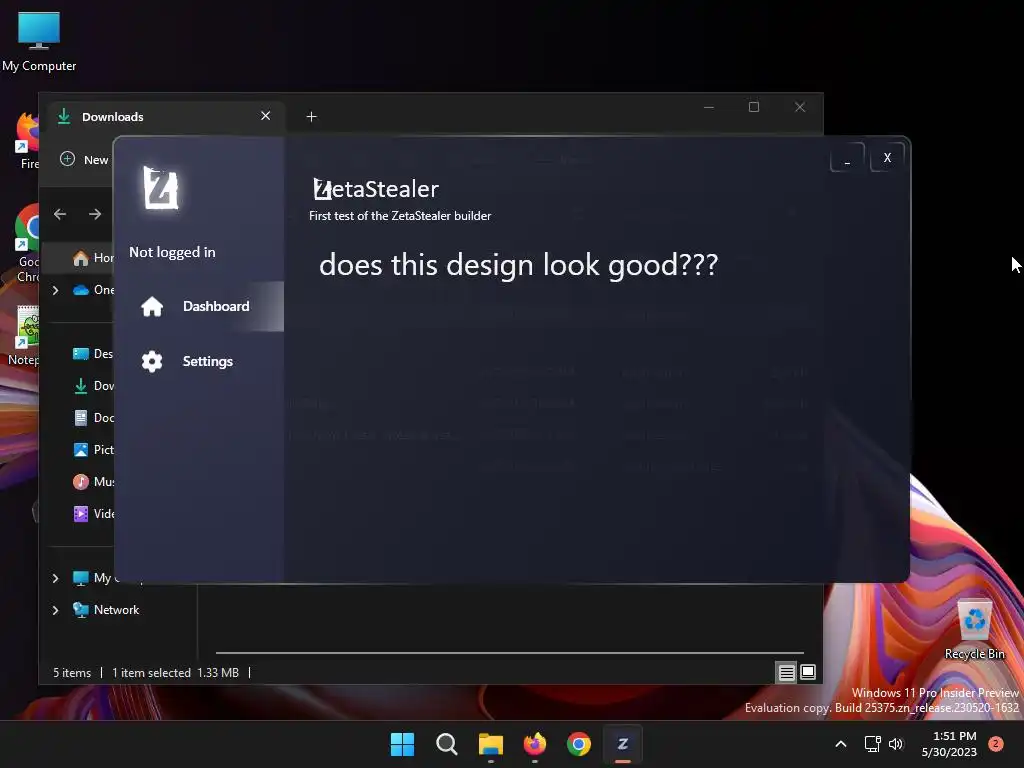Click the ZetaStealer Z logo in sidebar

pos(161,188)
